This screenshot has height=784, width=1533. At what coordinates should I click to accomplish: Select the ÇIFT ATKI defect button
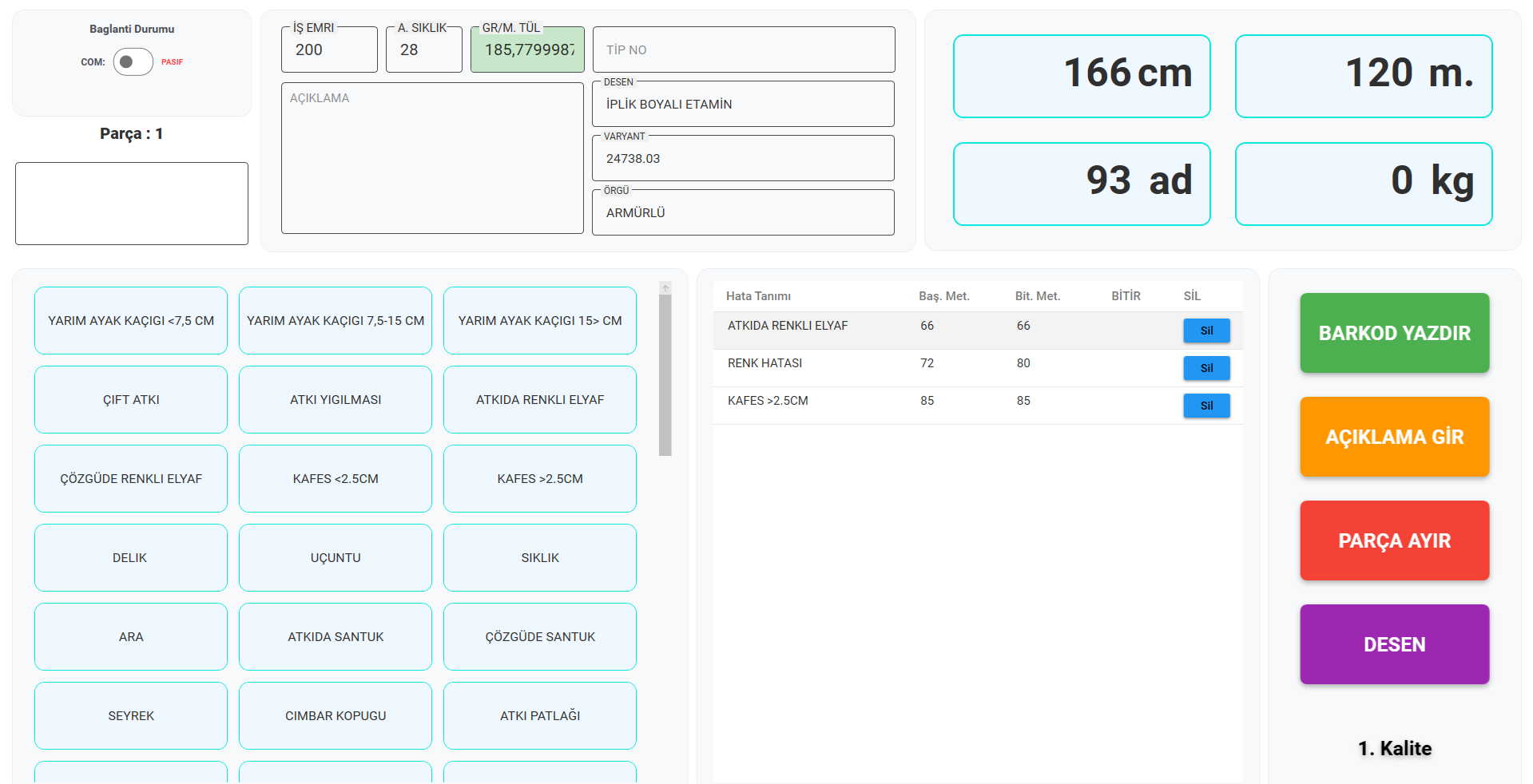point(131,400)
